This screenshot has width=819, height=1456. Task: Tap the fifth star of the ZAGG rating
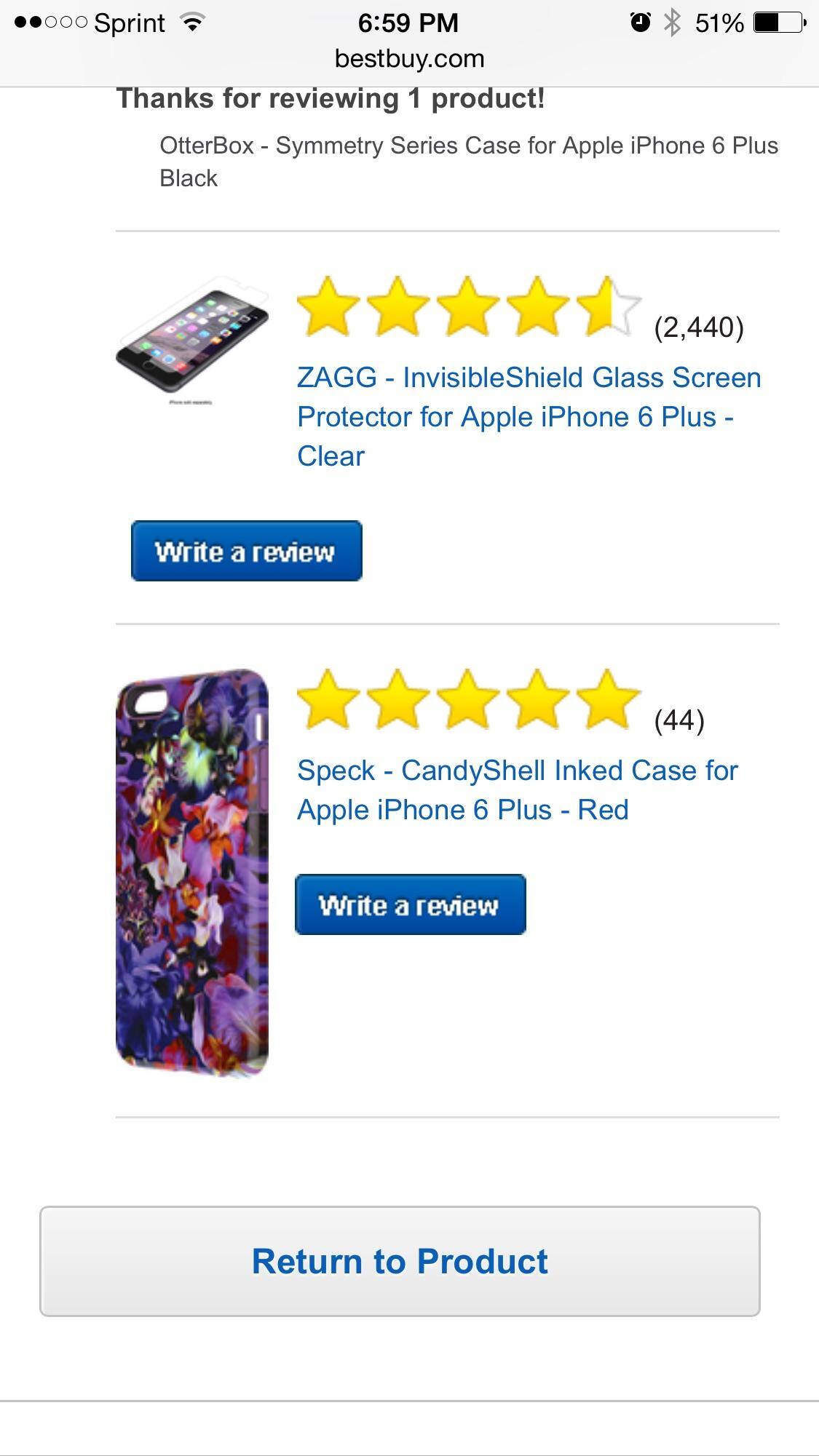(612, 309)
